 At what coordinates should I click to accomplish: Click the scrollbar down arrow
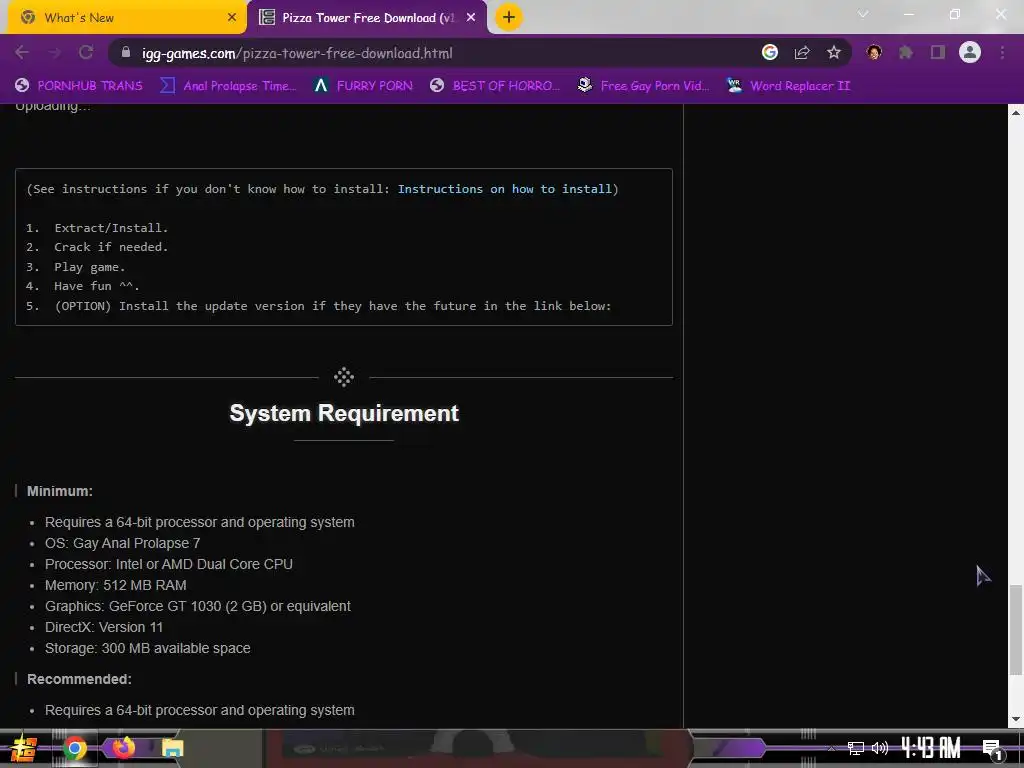1016,720
